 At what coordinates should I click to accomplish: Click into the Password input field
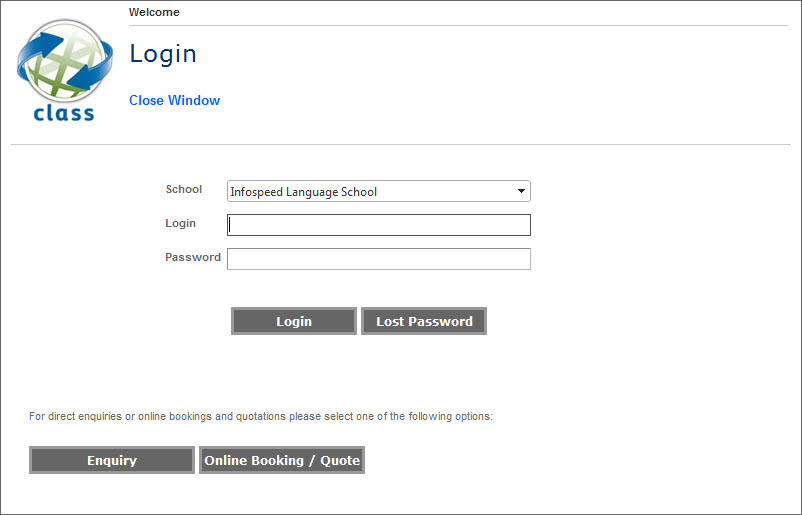(x=378, y=259)
